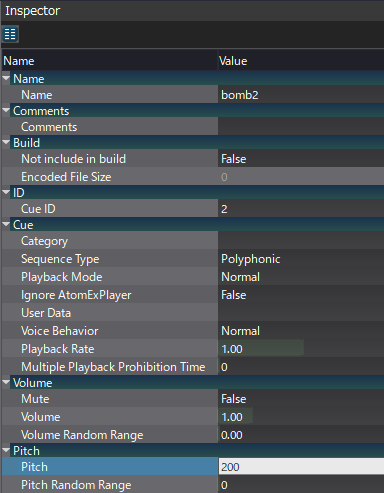Screen dimensions: 384x493
Task: Open Sequence Type Polyphonic dropdown
Action: [301, 259]
